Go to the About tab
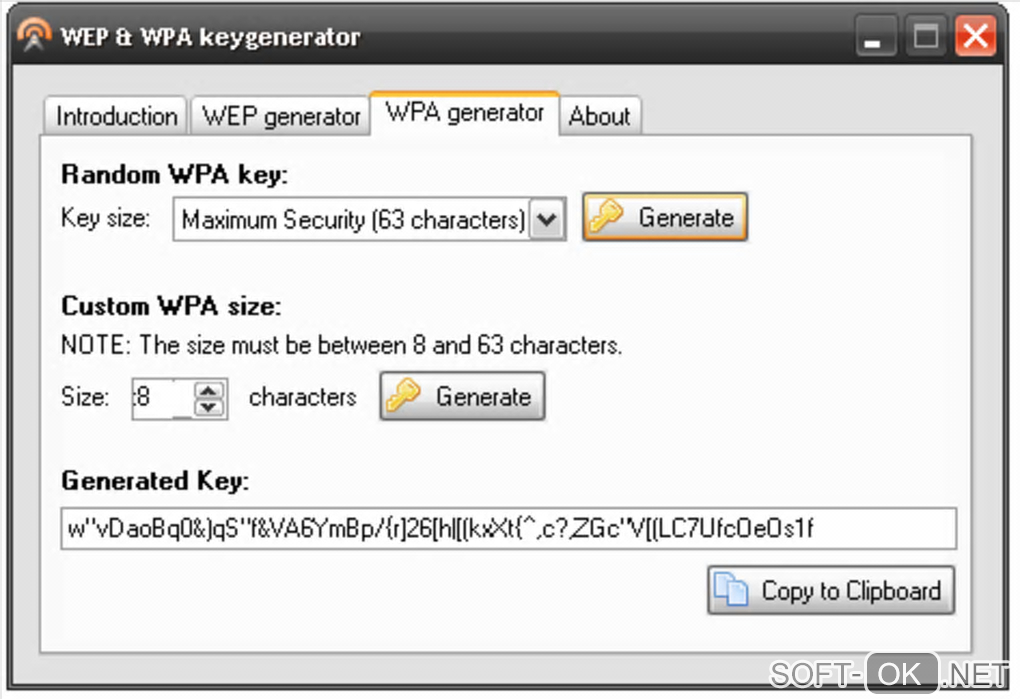The image size is (1020, 699). (600, 117)
